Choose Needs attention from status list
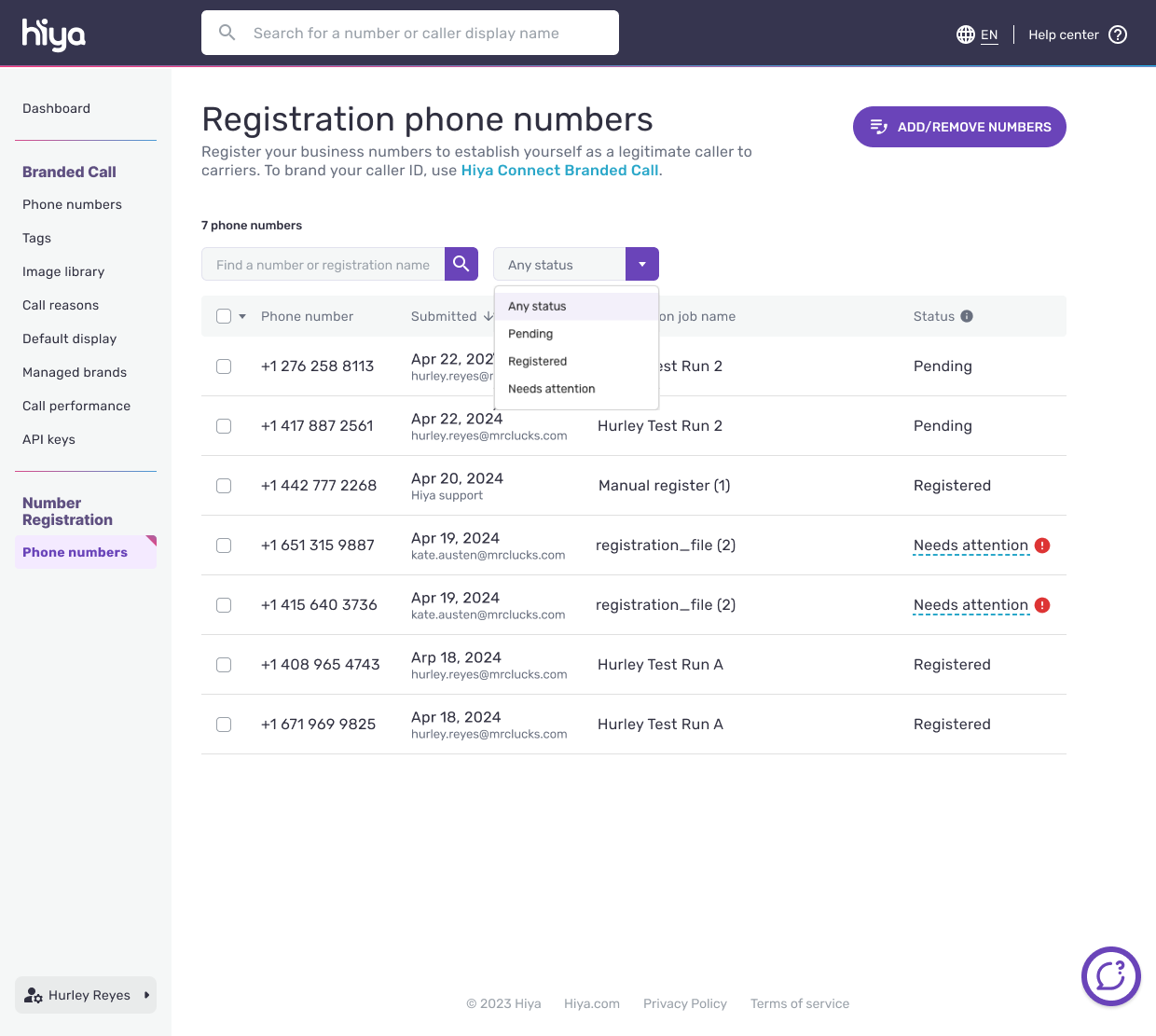Image resolution: width=1156 pixels, height=1036 pixels. (551, 389)
